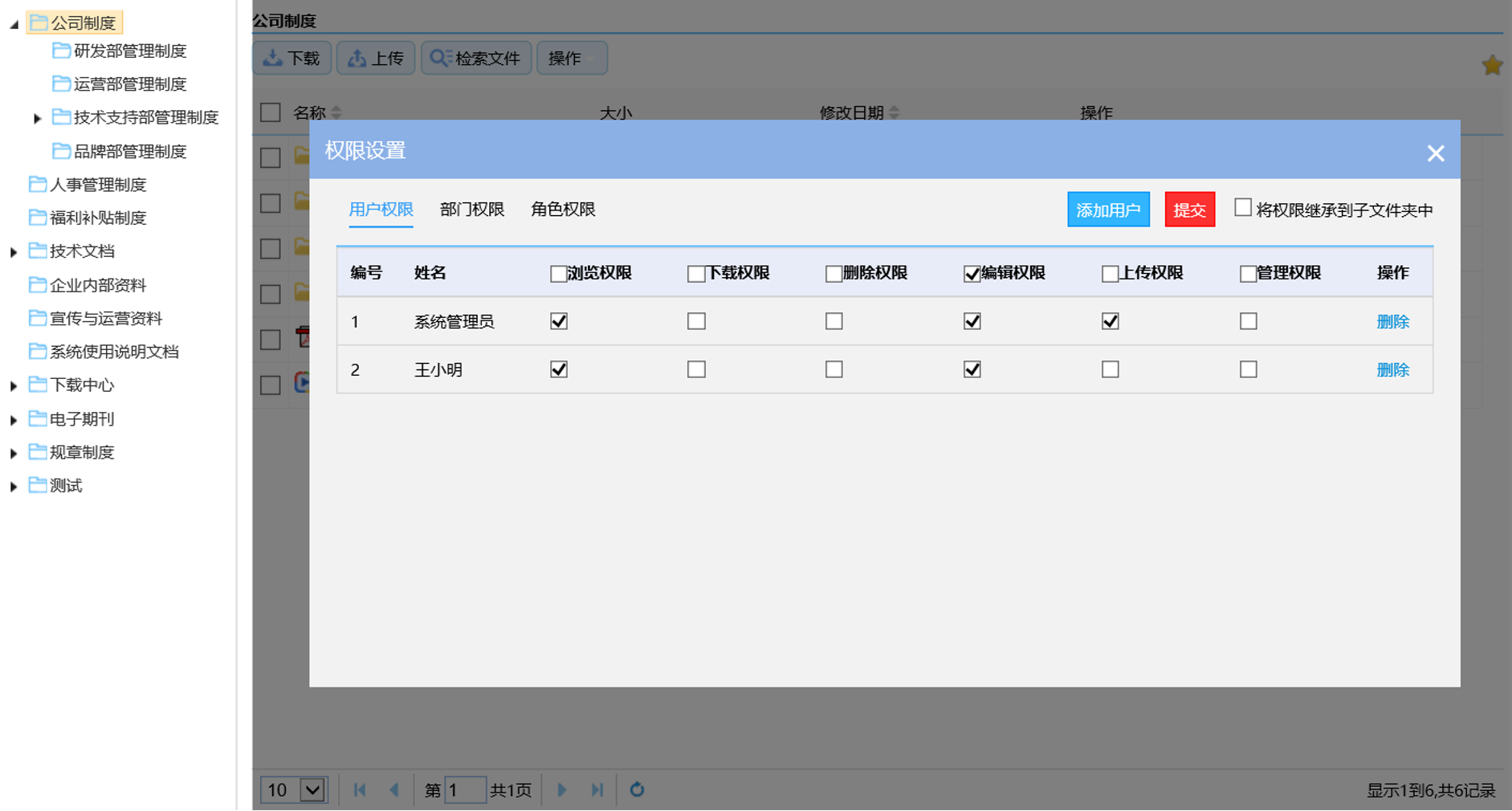Click folder icon of 研发部管理制度
The image size is (1512, 811).
click(x=61, y=51)
